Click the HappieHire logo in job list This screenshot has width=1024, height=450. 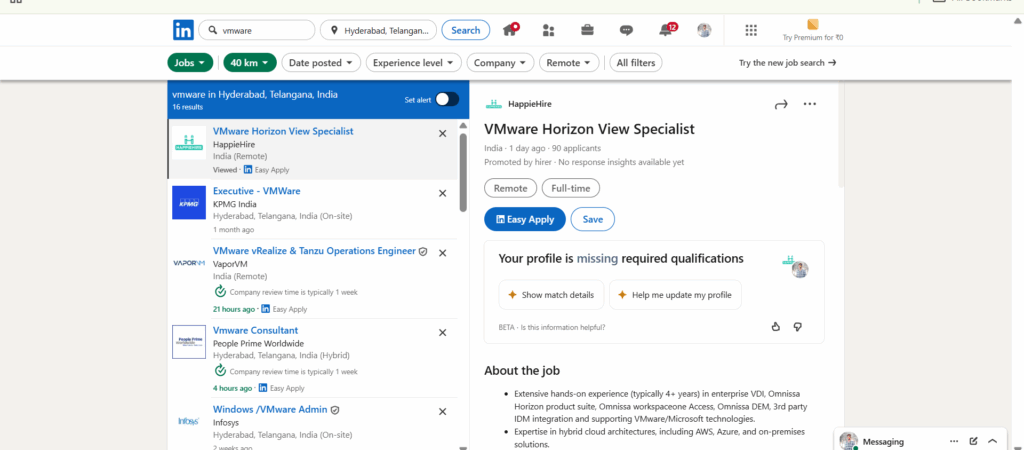189,142
